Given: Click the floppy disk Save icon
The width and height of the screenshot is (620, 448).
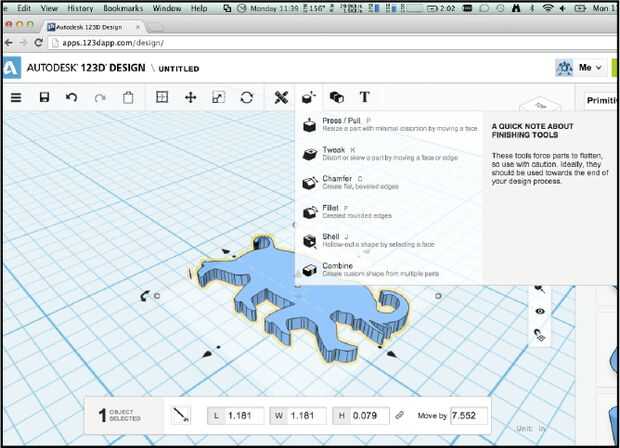Looking at the screenshot, I should click(x=44, y=97).
